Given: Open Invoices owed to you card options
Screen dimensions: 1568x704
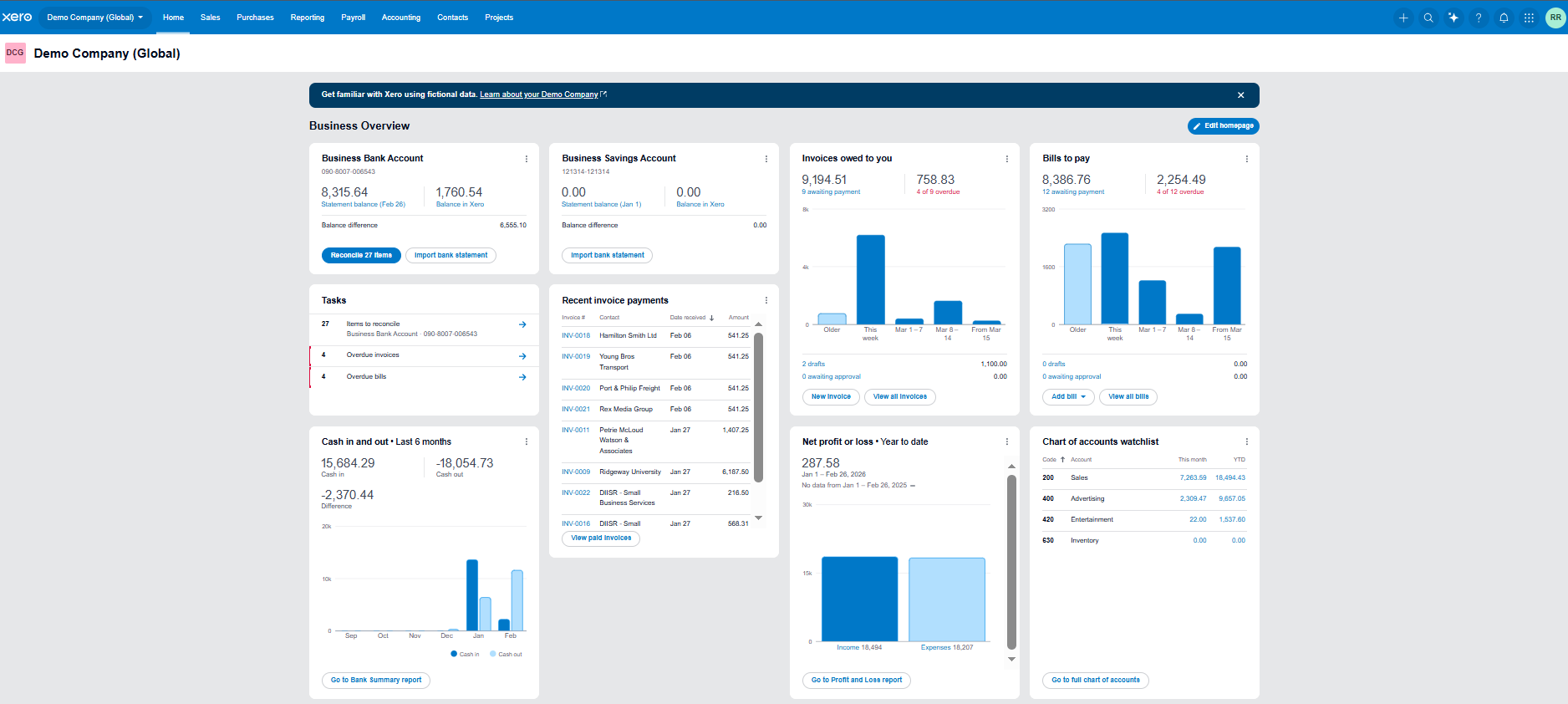Looking at the screenshot, I should tap(1006, 159).
